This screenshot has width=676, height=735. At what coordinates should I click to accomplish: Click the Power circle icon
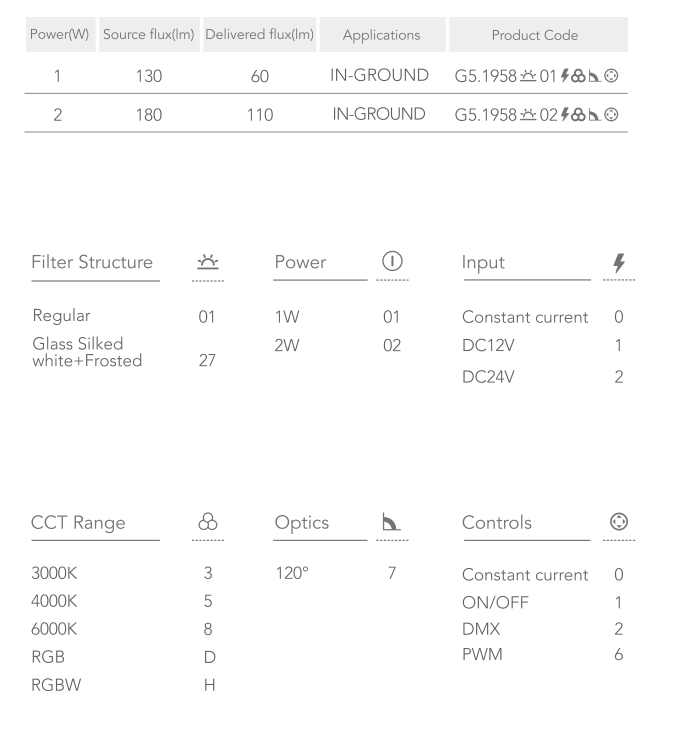(x=391, y=262)
